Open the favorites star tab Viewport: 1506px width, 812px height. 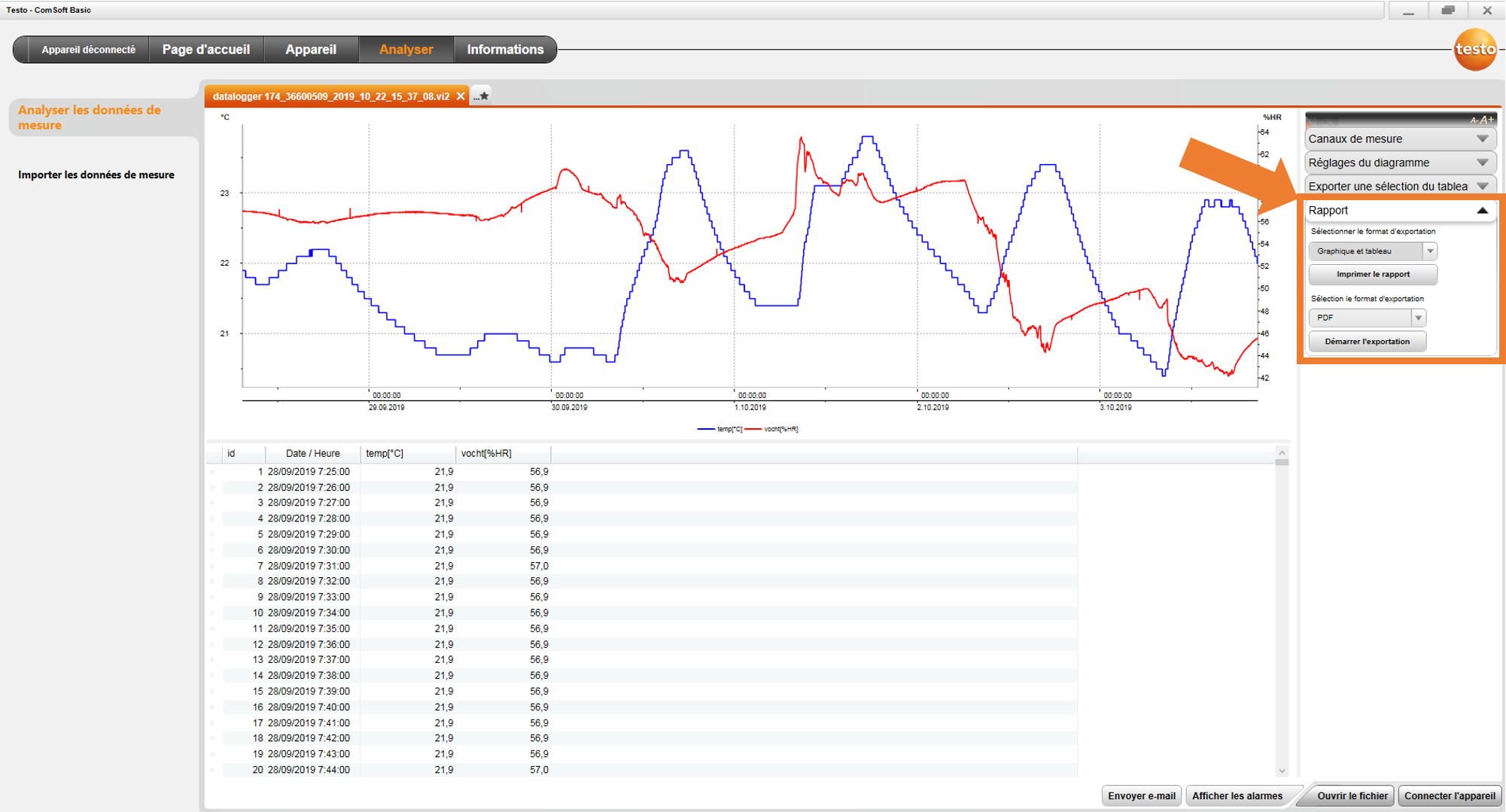click(x=482, y=96)
